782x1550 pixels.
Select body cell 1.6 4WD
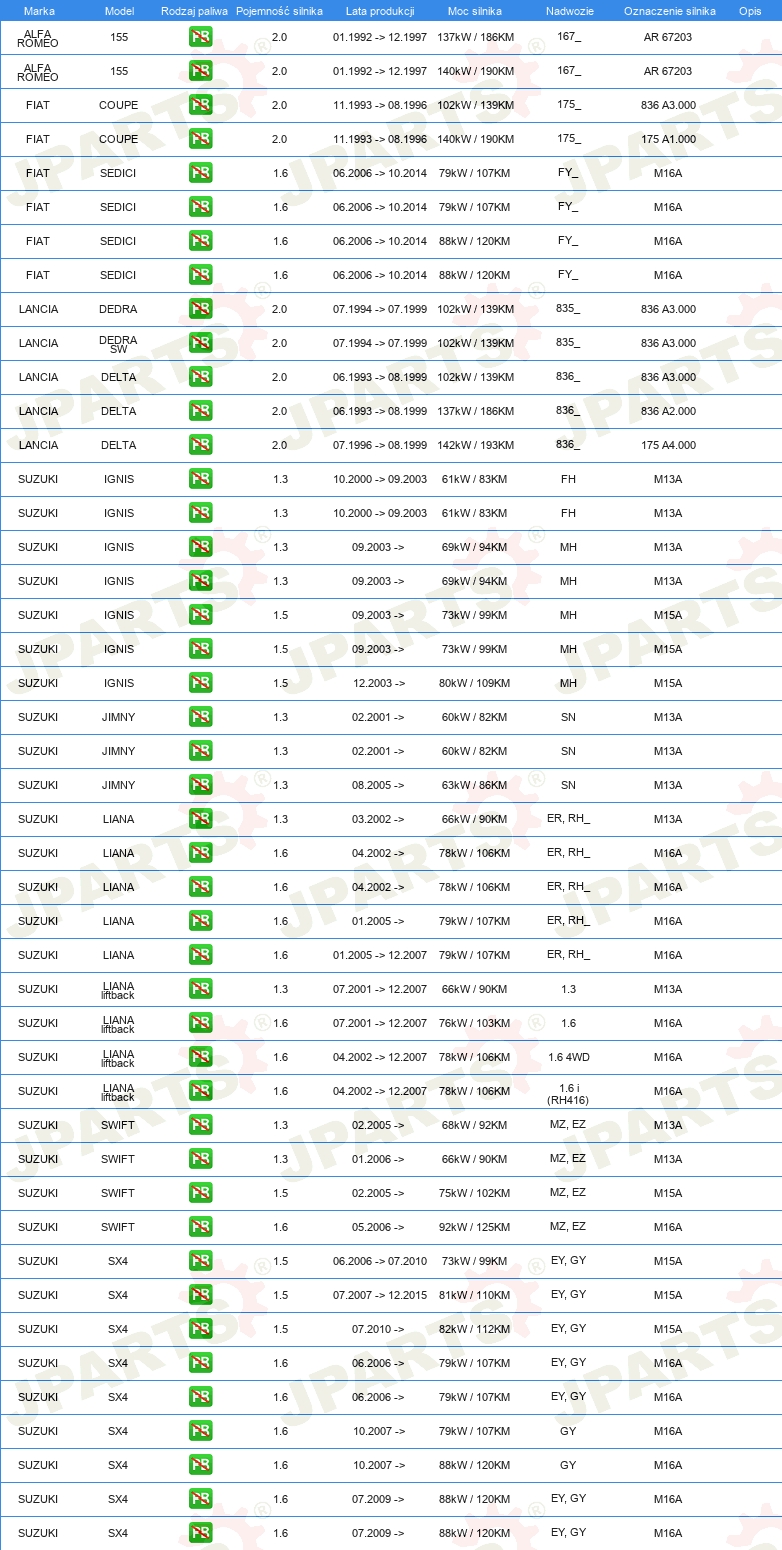[568, 1057]
